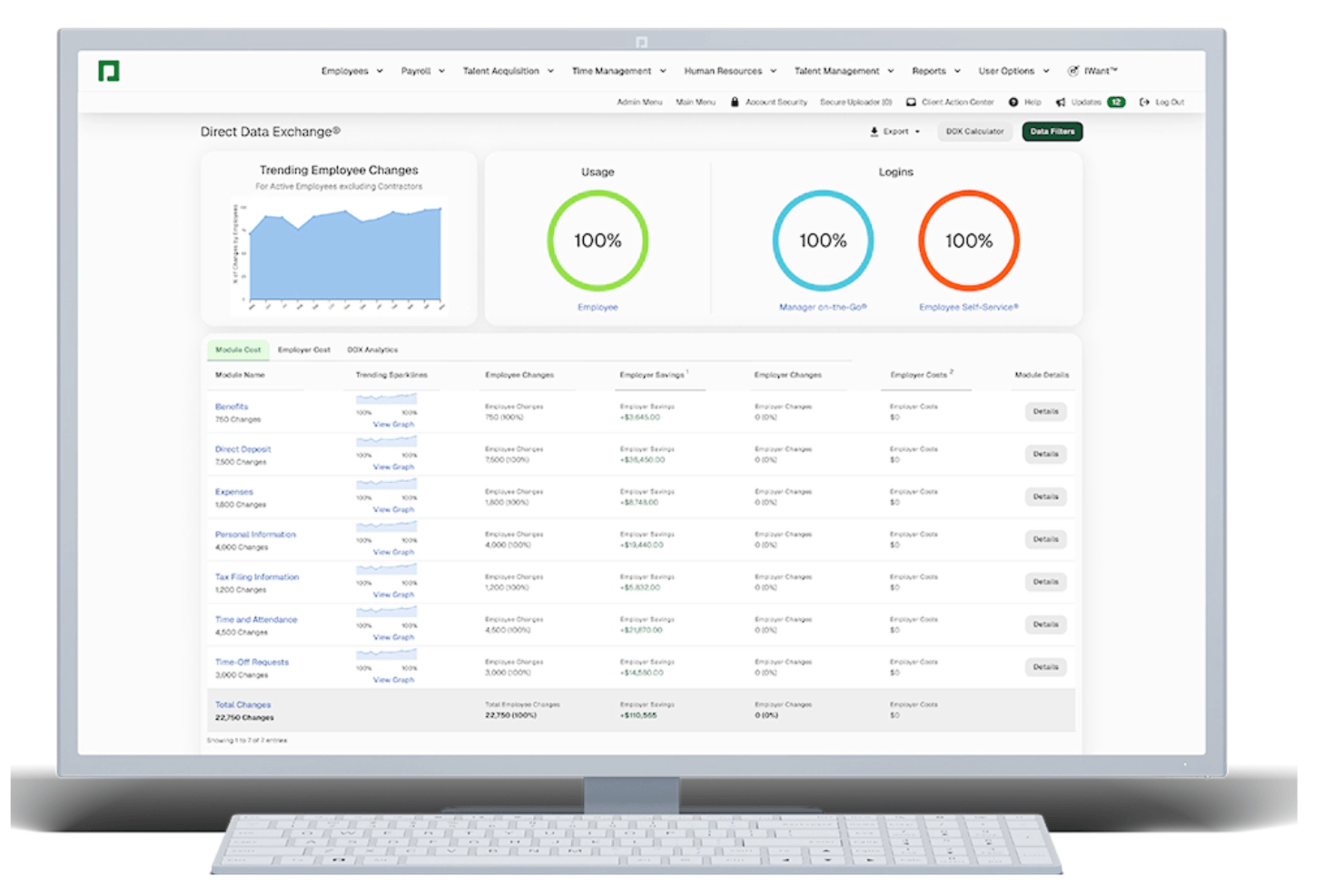Click the Log Out arrow icon
The width and height of the screenshot is (1344, 896).
(x=1144, y=103)
